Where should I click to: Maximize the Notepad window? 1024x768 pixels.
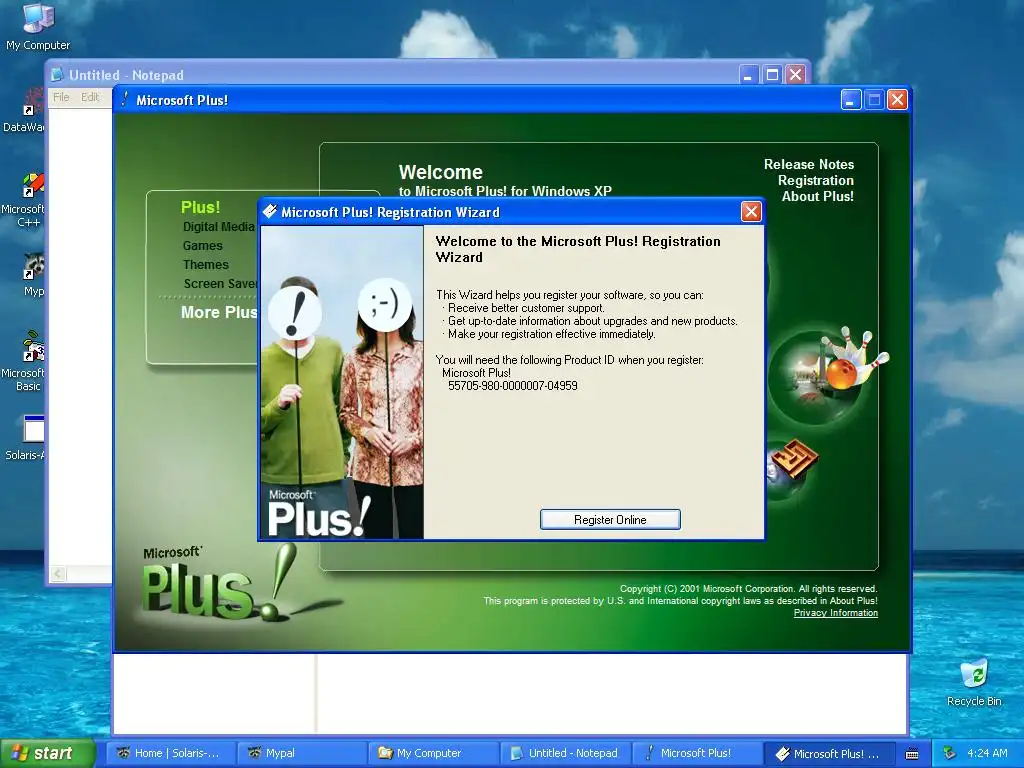click(x=772, y=74)
